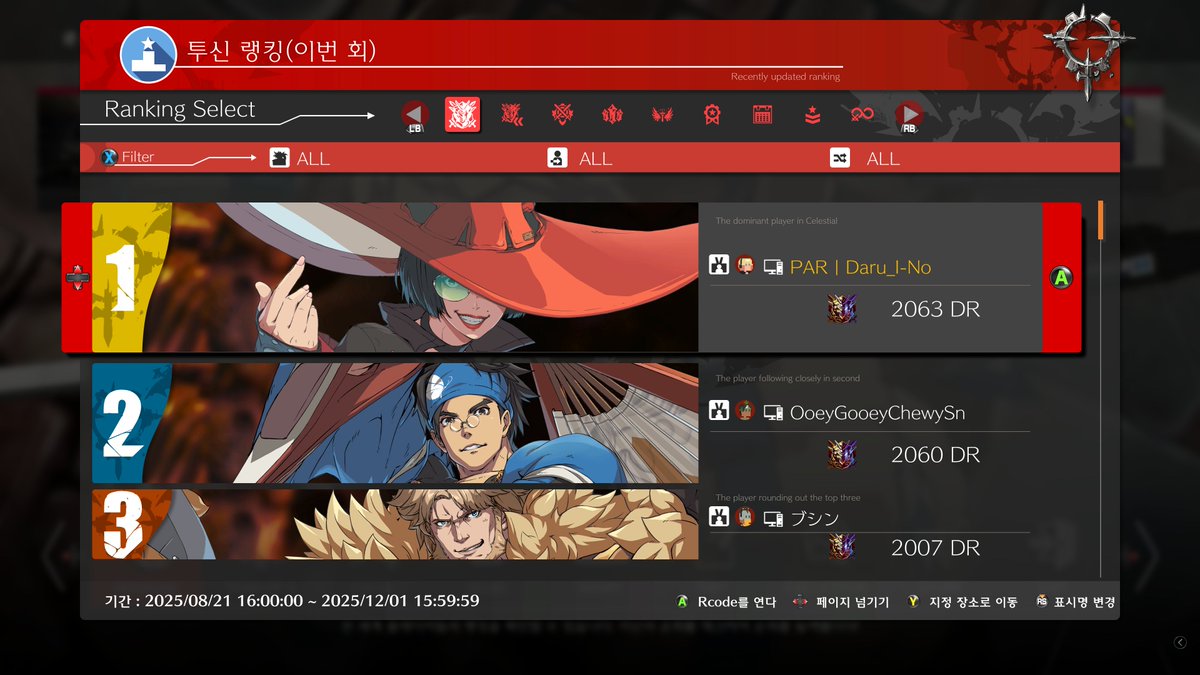Click player name ブシン
The height and width of the screenshot is (675, 1200).
[814, 517]
